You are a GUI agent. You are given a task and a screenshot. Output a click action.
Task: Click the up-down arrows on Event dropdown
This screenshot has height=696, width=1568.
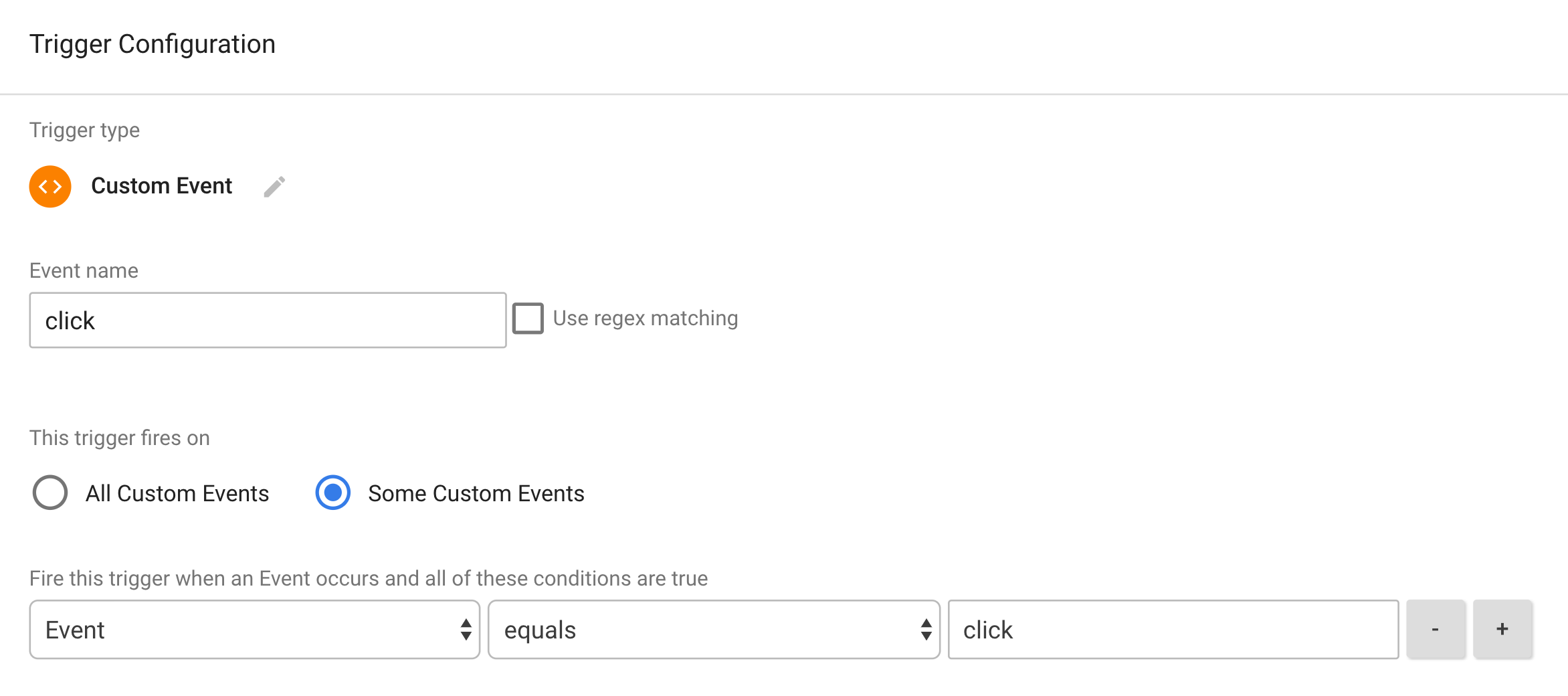pyautogui.click(x=466, y=630)
